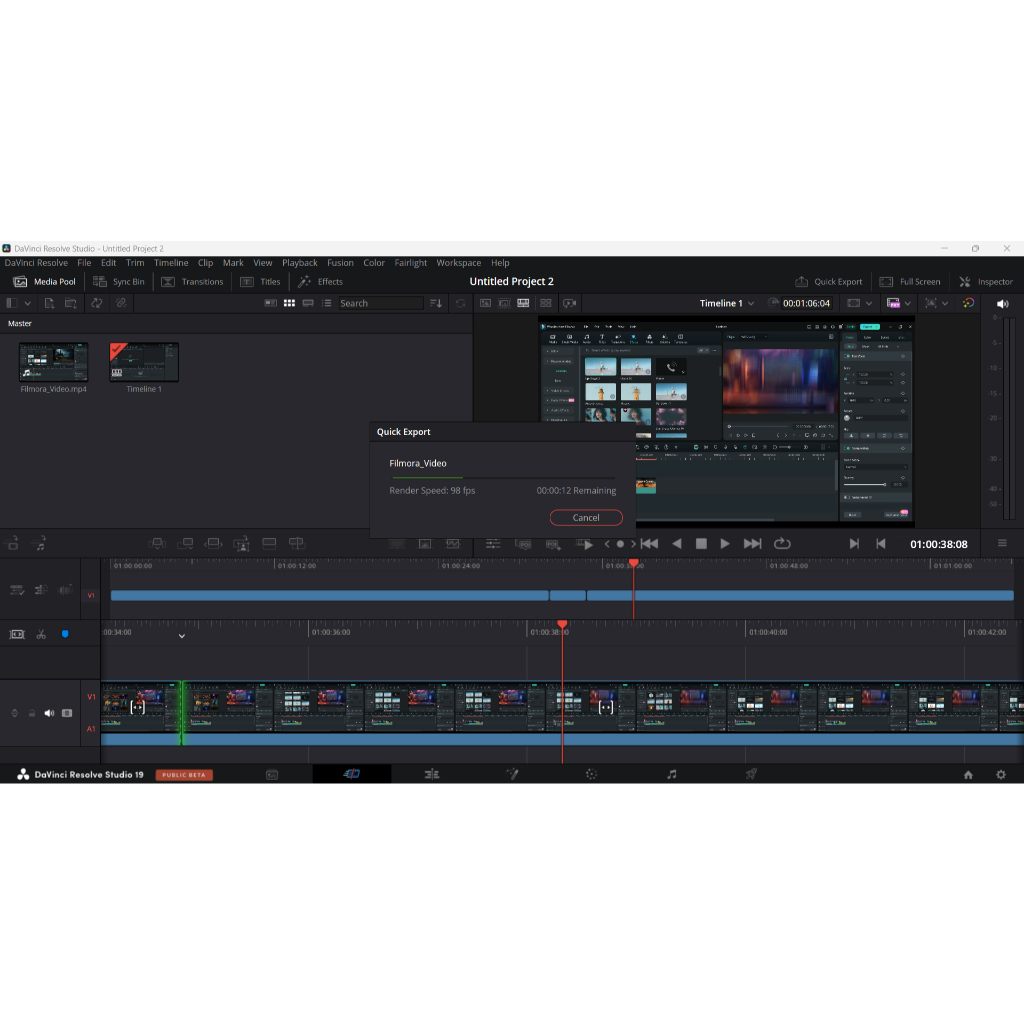The width and height of the screenshot is (1024, 1024).
Task: Switch viewer to Timeline mode
Action: pos(523,303)
